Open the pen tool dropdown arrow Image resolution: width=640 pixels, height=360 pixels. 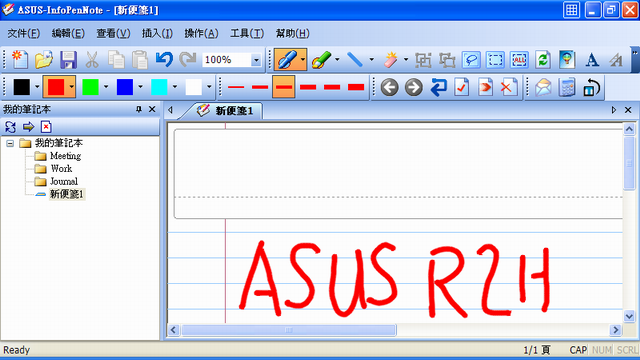click(x=303, y=60)
